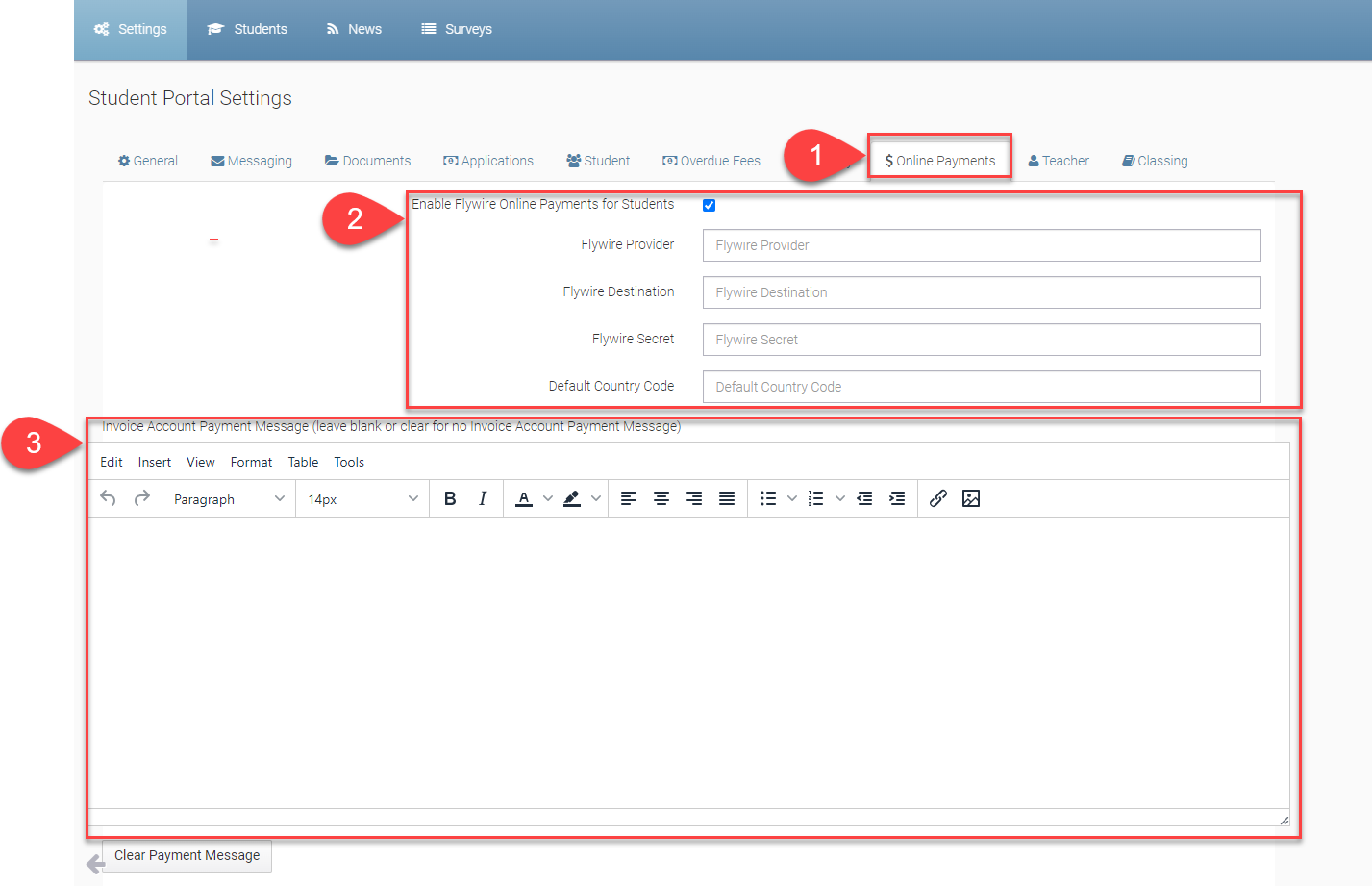Screen dimensions: 1372x886
Task: Open the View menu of the editor
Action: coord(201,462)
